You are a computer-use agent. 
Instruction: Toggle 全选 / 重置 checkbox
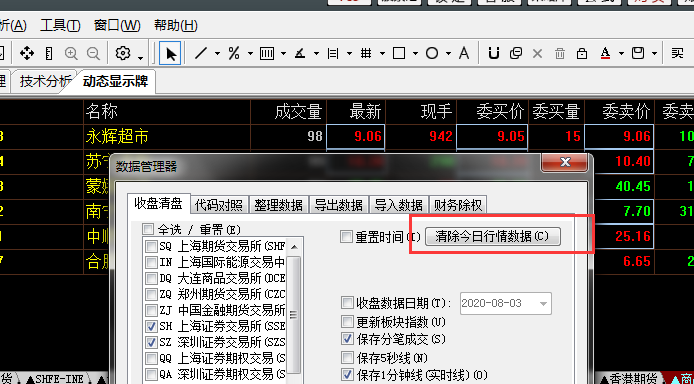click(x=147, y=229)
